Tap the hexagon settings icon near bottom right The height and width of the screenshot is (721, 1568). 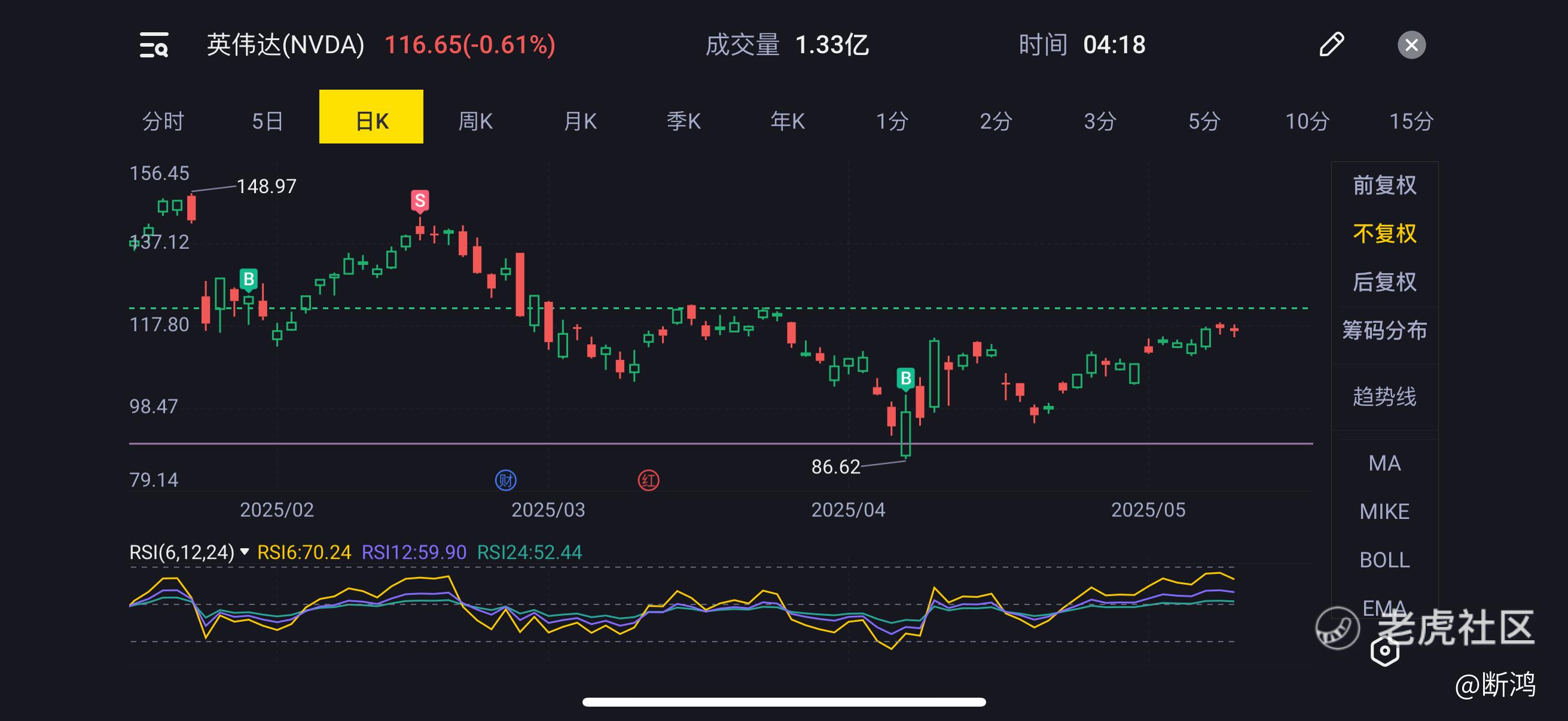(x=1385, y=650)
